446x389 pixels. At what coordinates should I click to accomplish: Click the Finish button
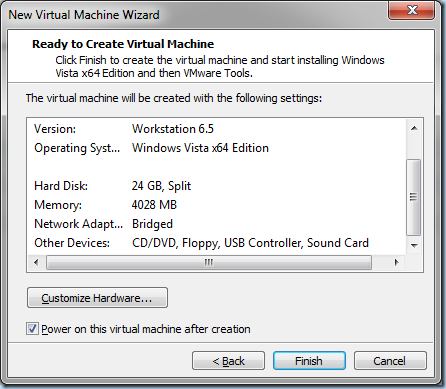(x=309, y=361)
